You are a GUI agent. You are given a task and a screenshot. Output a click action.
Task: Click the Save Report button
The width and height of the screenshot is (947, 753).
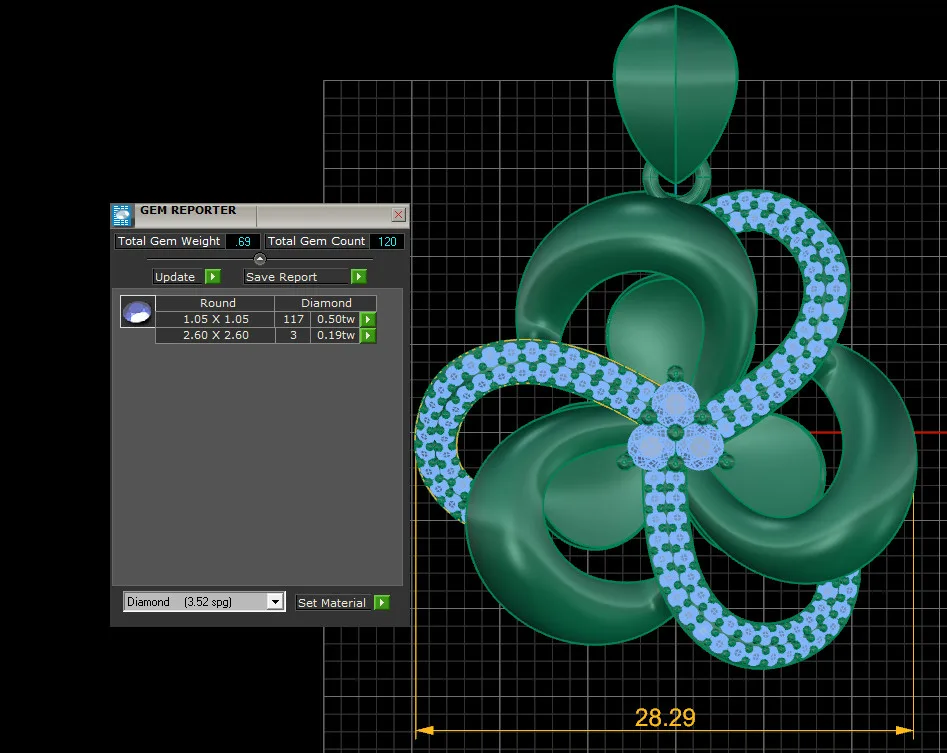pyautogui.click(x=297, y=277)
